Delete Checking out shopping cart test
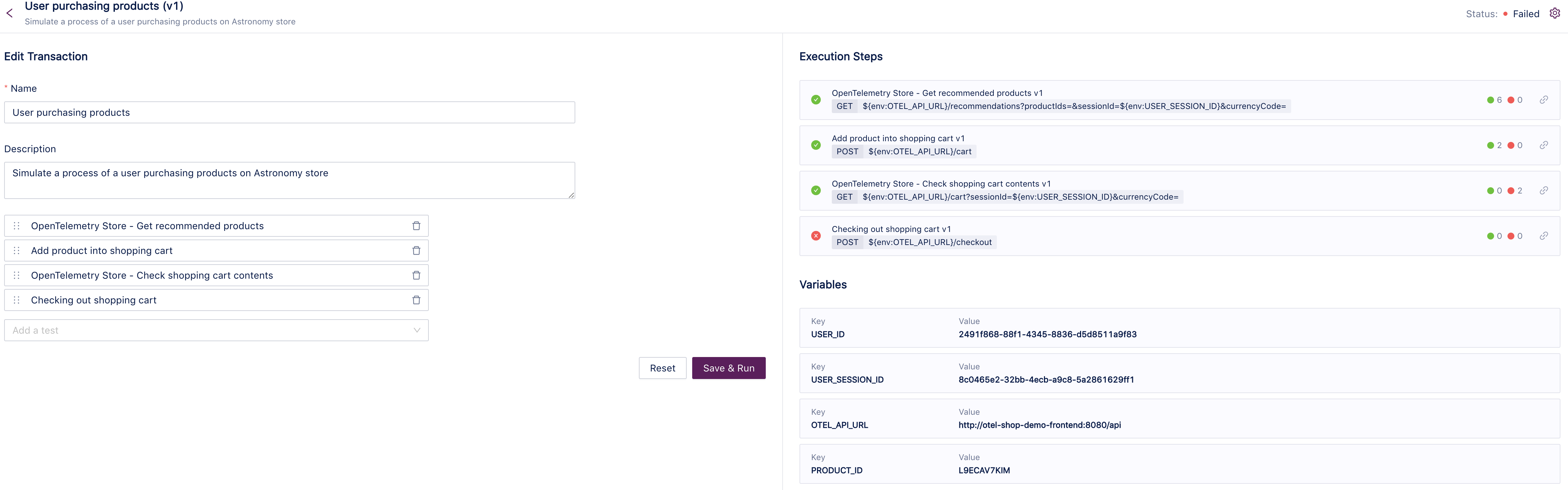The image size is (1568, 490). click(x=416, y=300)
